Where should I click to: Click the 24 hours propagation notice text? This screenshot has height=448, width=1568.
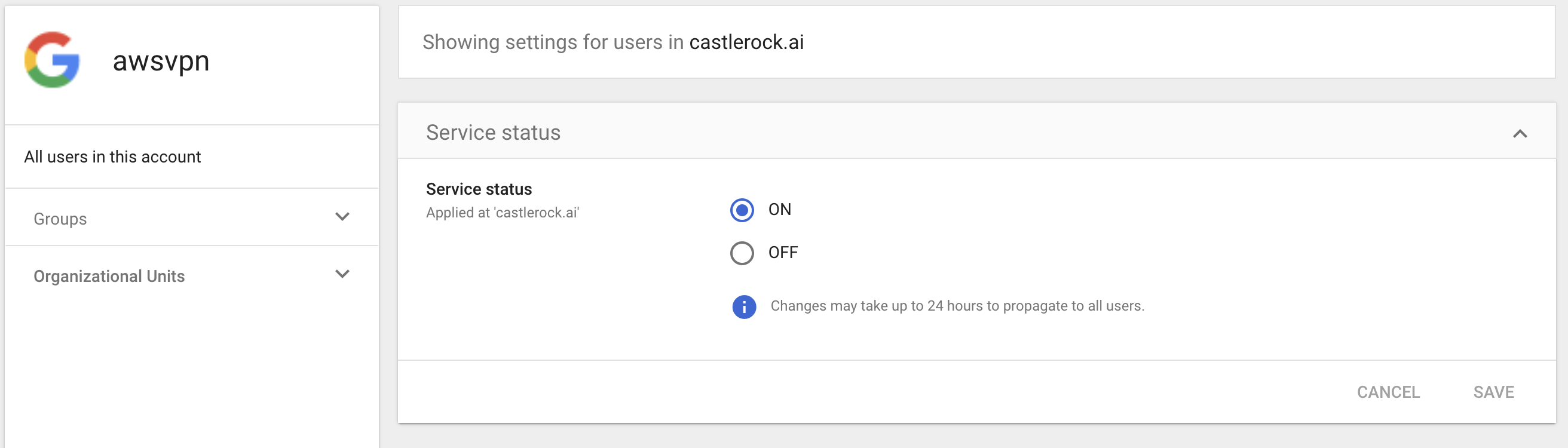[x=957, y=306]
